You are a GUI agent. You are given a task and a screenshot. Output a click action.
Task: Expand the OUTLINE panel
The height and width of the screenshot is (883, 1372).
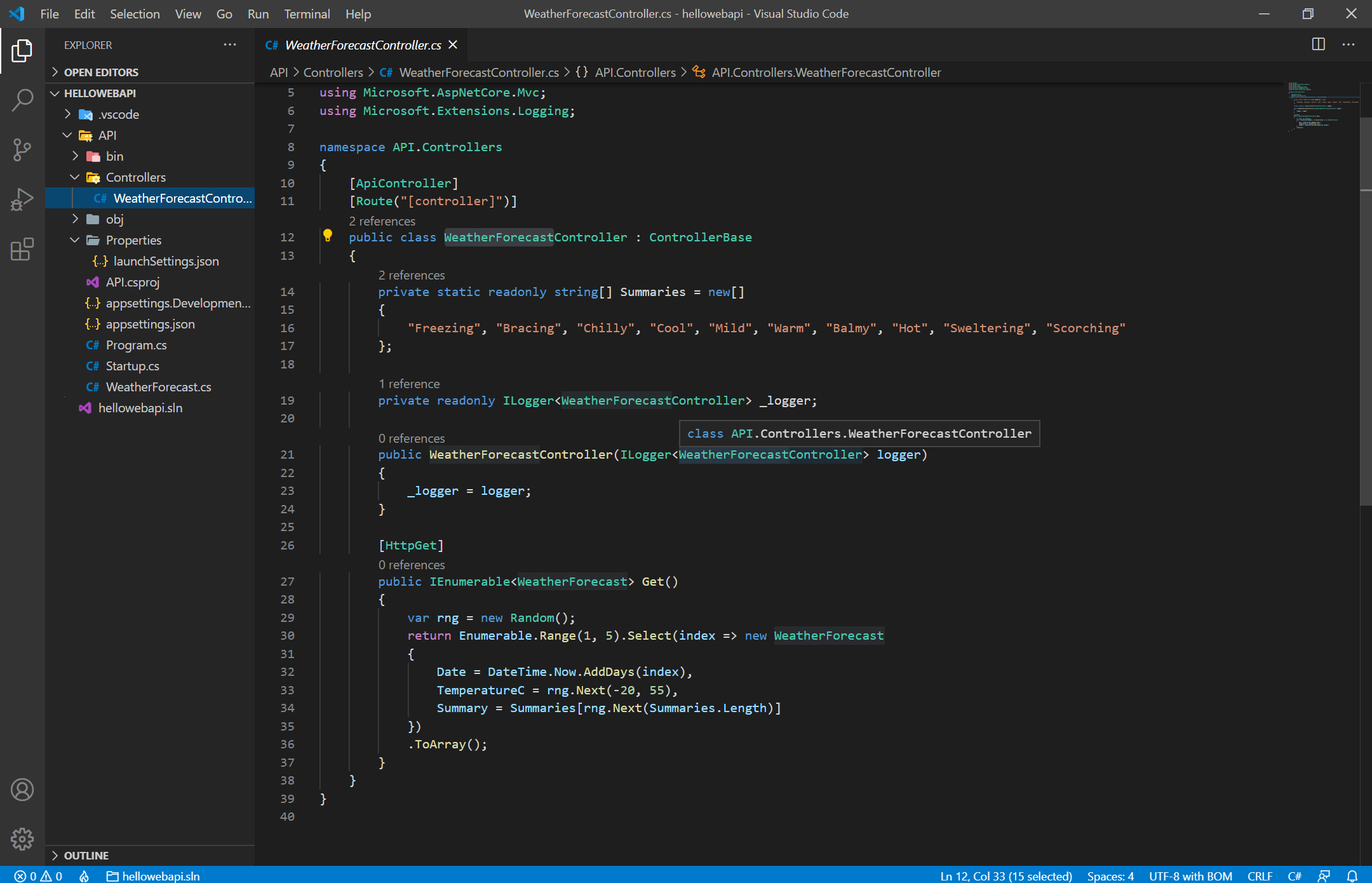86,856
